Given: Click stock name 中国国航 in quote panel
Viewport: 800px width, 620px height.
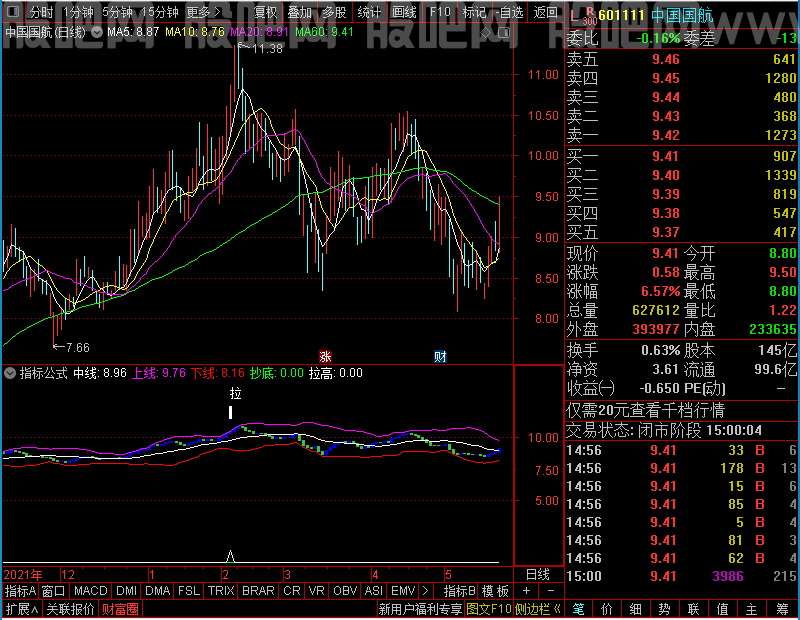Looking at the screenshot, I should 682,15.
